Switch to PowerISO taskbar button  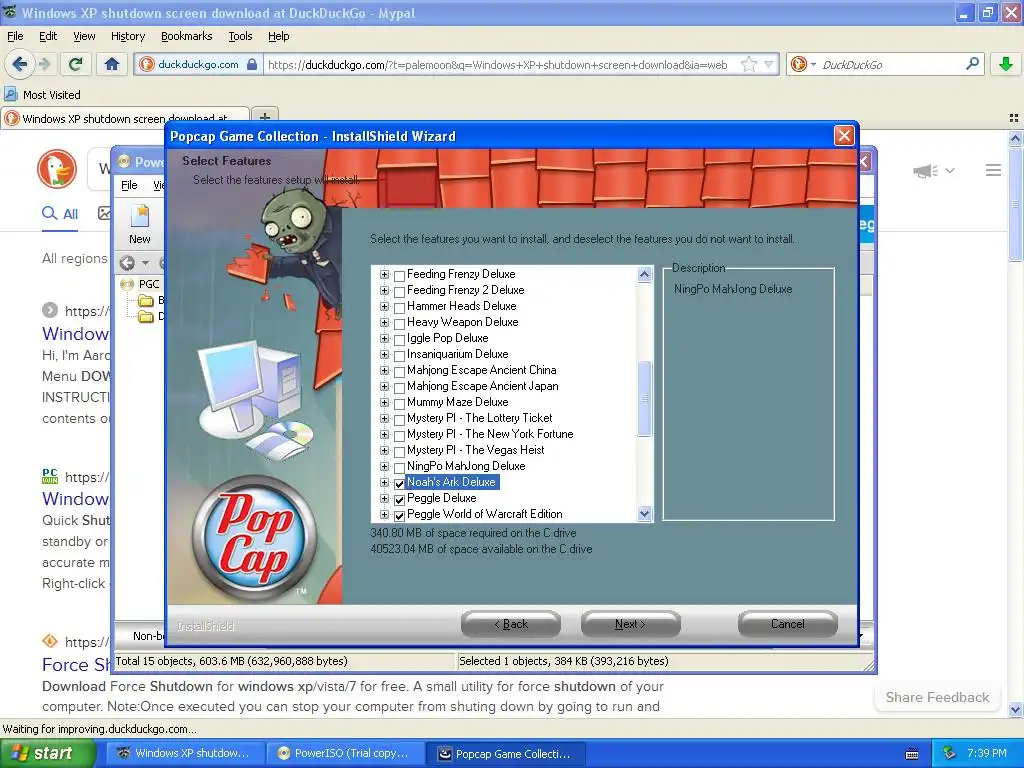pyautogui.click(x=345, y=753)
